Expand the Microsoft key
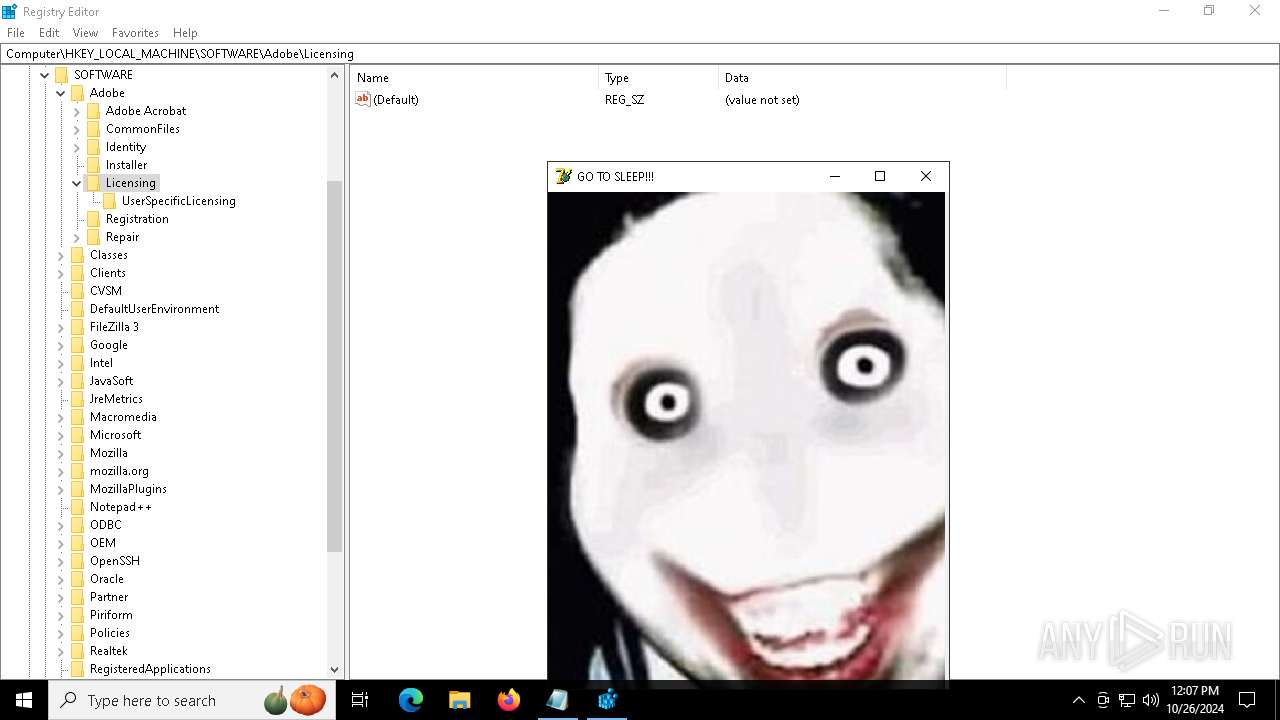Screen dimensions: 1280x720 61,435
